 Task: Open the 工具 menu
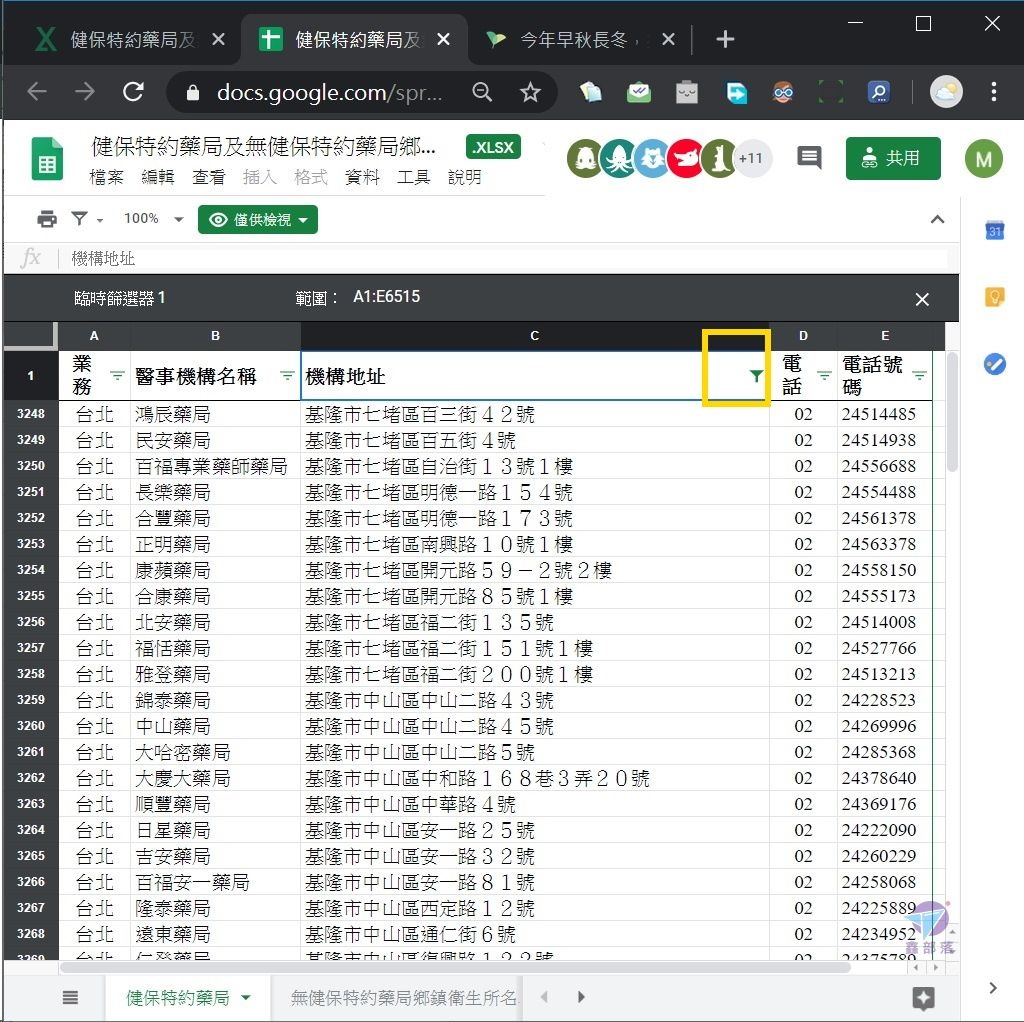(x=413, y=177)
